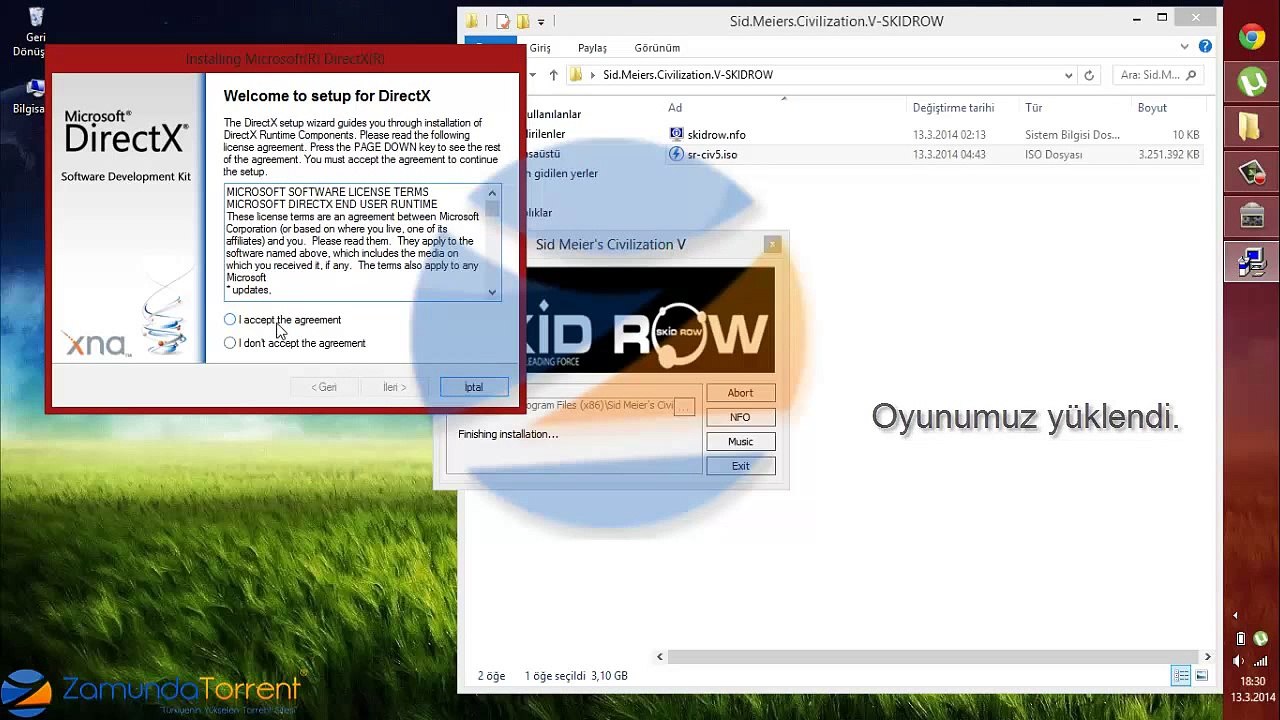1280x720 pixels.
Task: Click the breadcrumb chevron before the folder name
Action: pos(593,75)
